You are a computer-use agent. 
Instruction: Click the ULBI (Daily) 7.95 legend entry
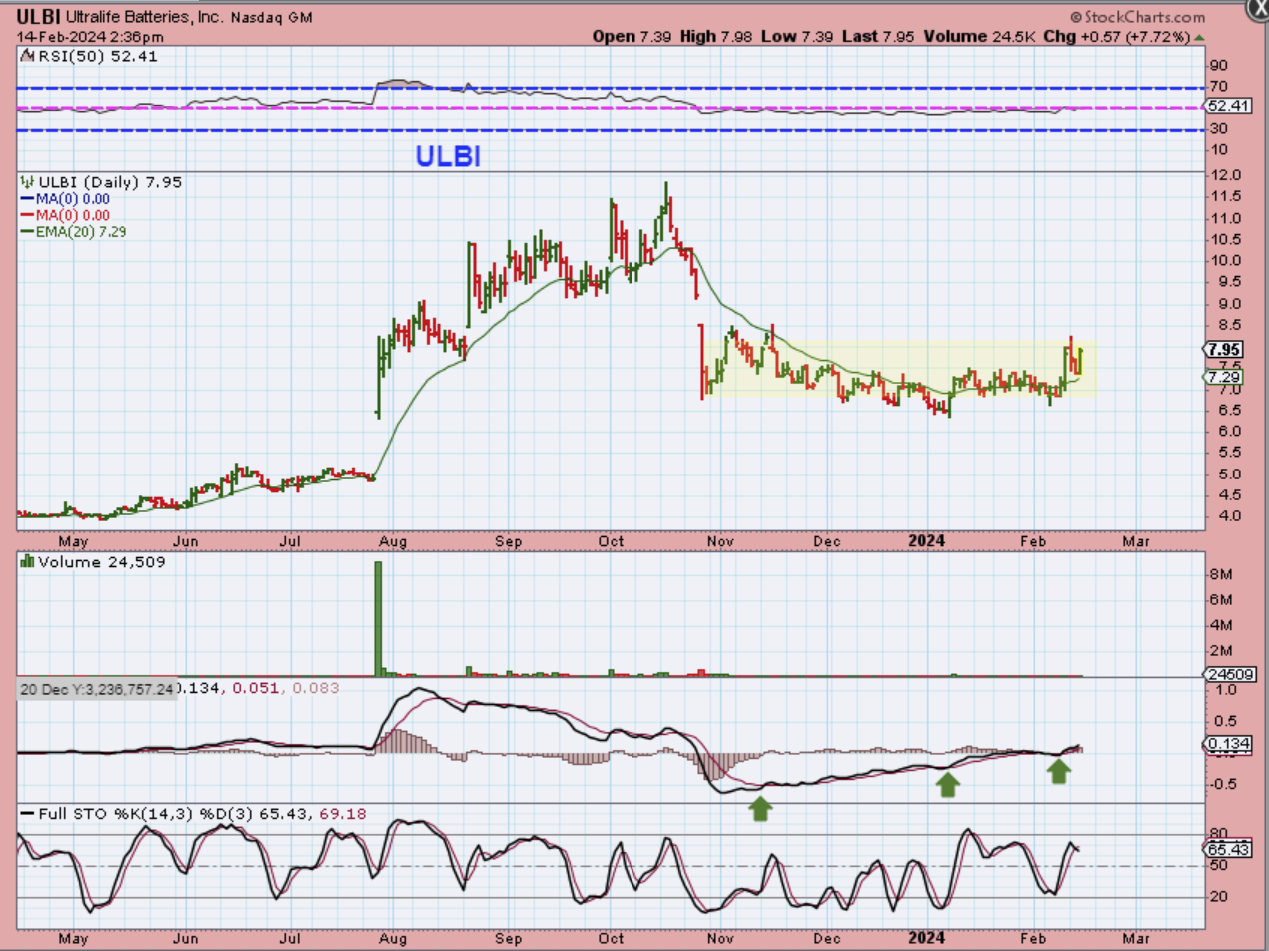110,183
